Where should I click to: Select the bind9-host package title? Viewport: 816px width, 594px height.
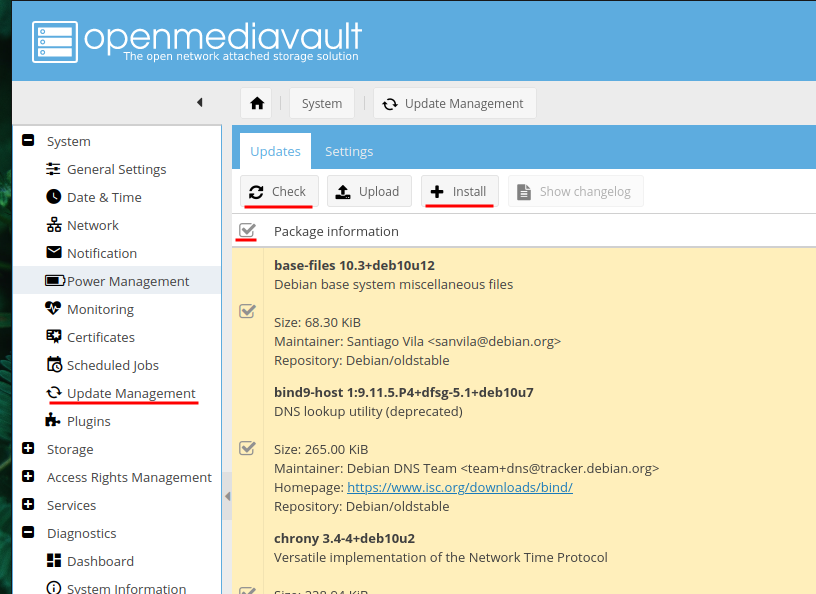tap(404, 393)
